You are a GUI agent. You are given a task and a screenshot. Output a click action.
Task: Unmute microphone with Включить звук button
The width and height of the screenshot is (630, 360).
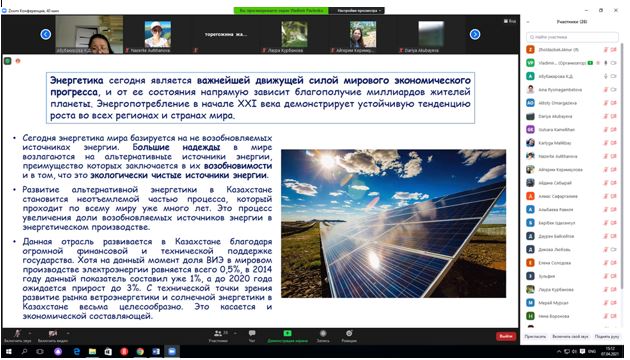tap(17, 336)
